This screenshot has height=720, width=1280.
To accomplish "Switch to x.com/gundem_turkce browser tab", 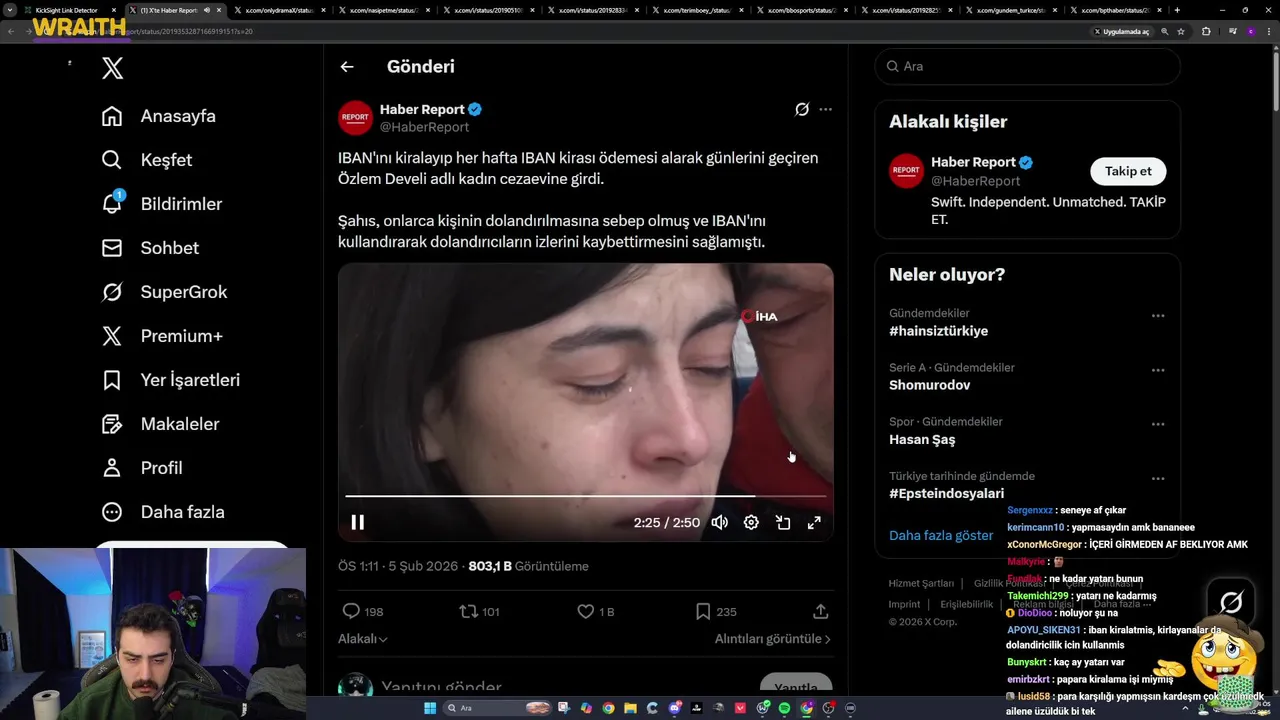I will (x=1011, y=10).
